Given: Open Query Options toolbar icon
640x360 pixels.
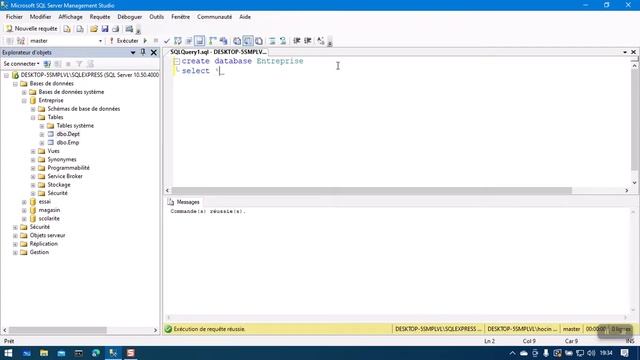Looking at the screenshot, I should click(x=189, y=41).
